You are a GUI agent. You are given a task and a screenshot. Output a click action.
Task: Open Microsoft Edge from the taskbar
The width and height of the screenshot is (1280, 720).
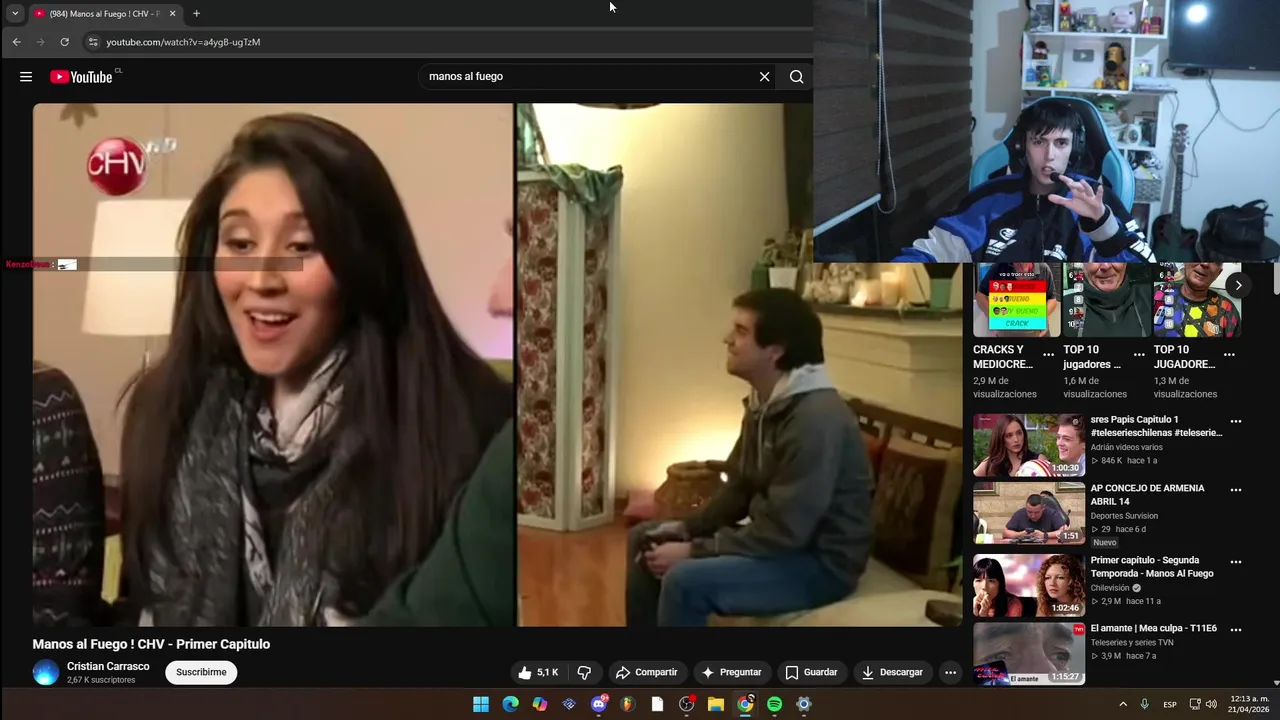(511, 704)
